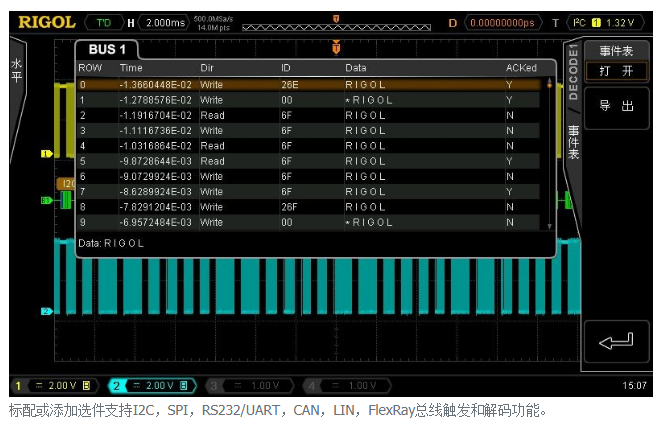
Task: Select the 2.000ms horizontal timebase readout
Action: 165,22
